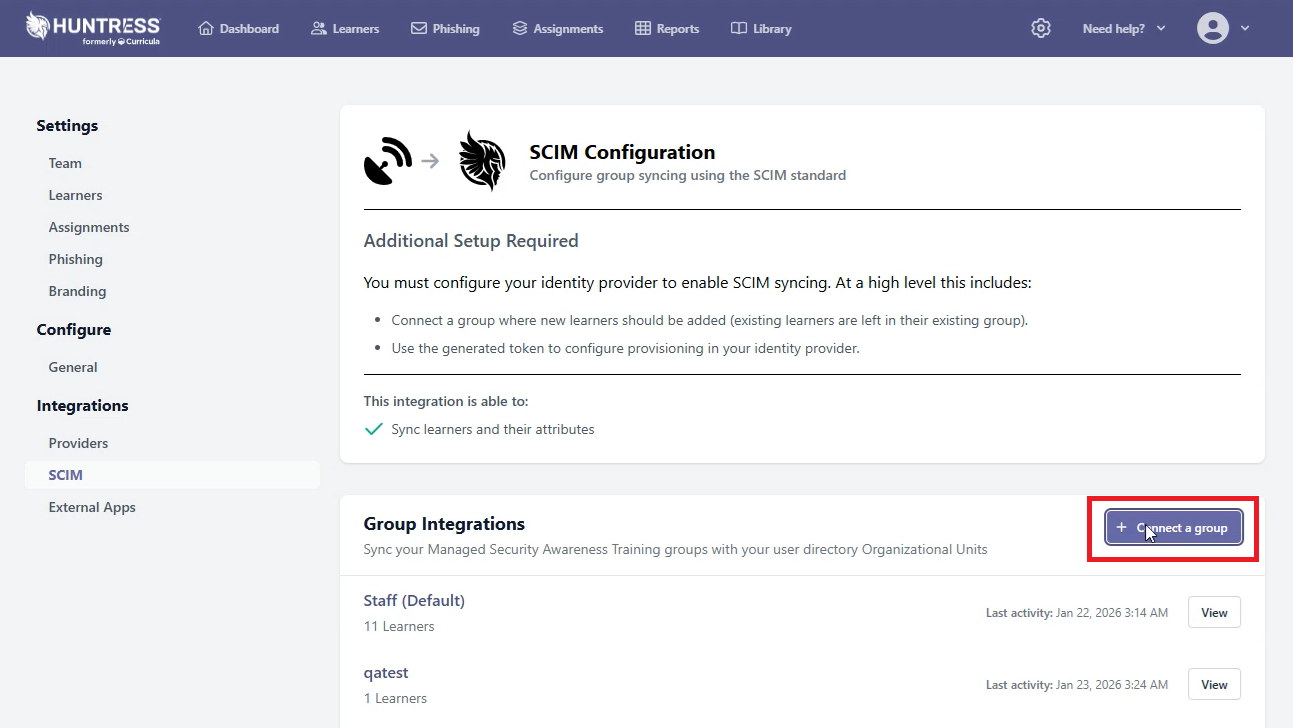Open Phishing in the top navigation bar

point(445,28)
